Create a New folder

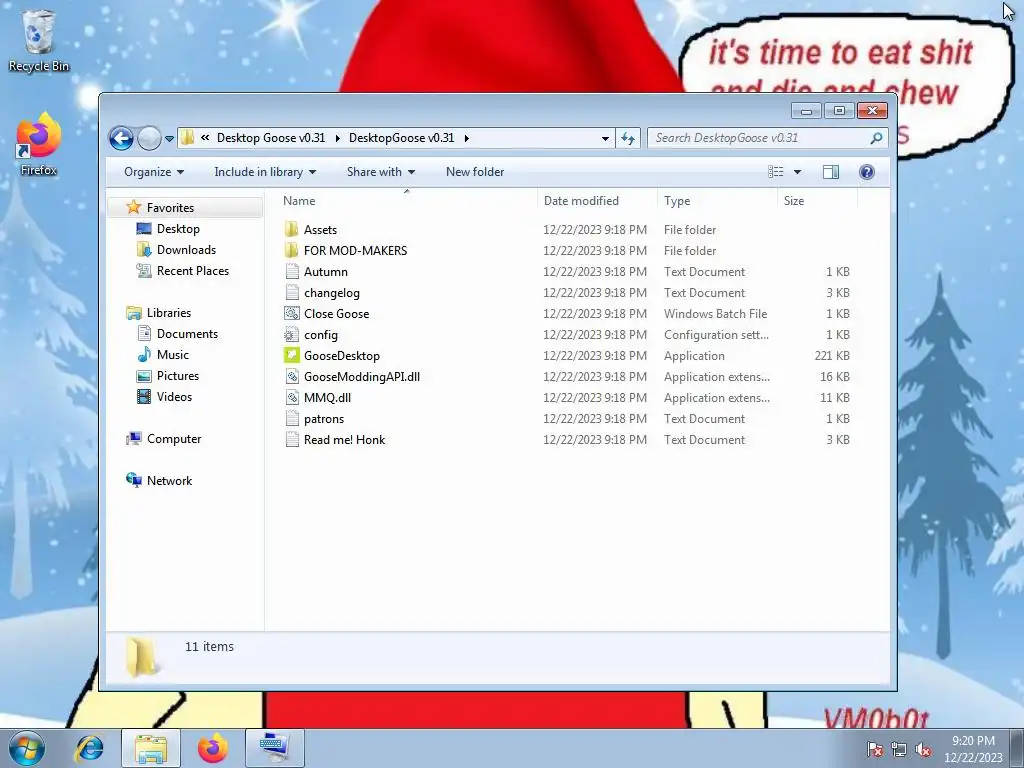[475, 172]
